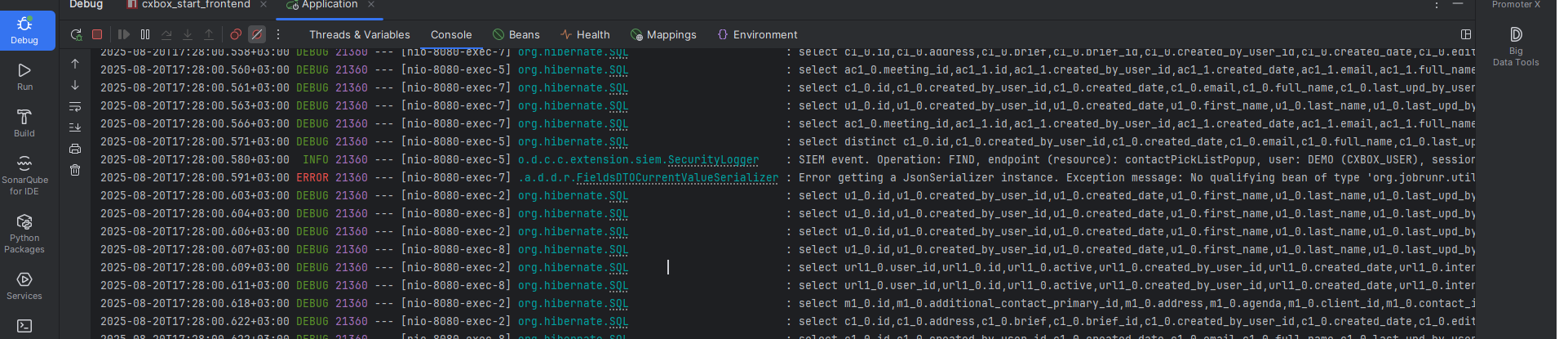
Task: Toggle Soft-Wrap in console
Action: [75, 106]
